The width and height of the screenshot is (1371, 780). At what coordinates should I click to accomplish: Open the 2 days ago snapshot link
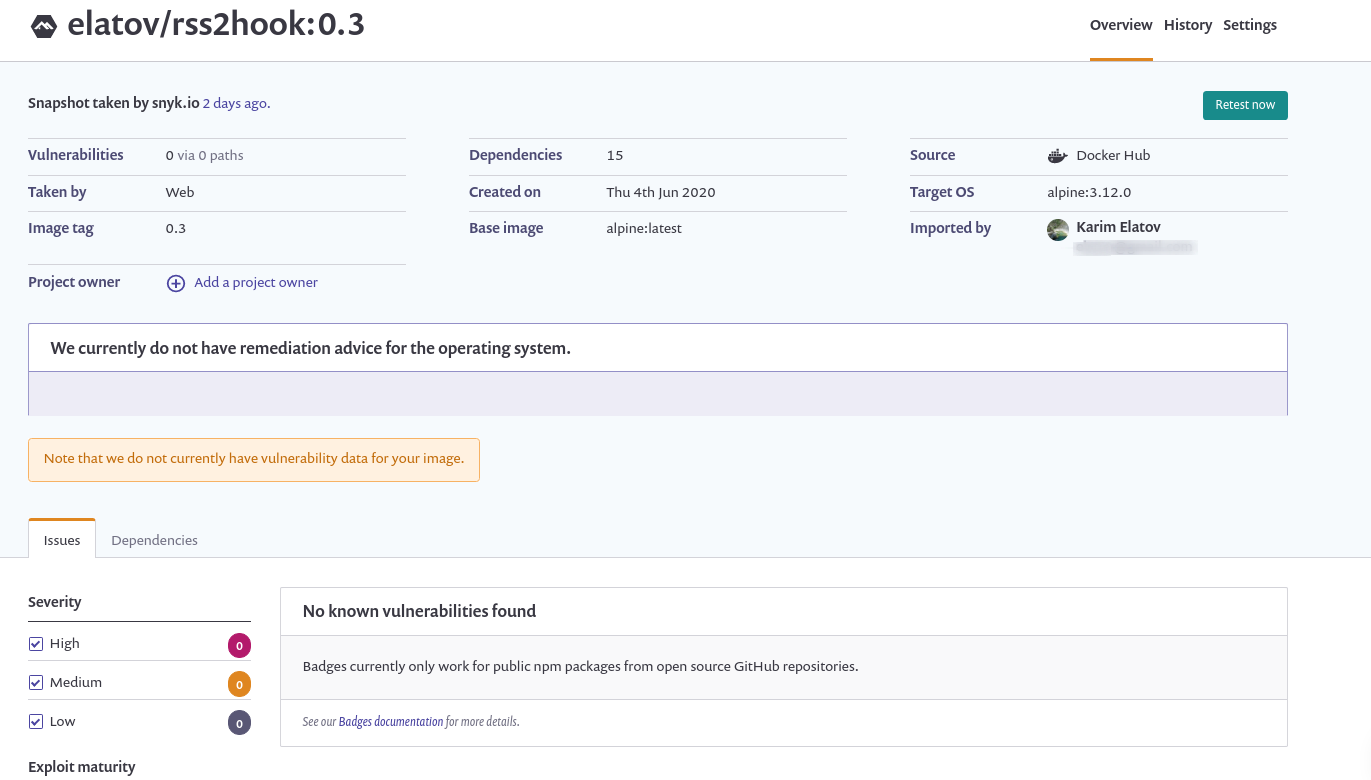point(236,103)
